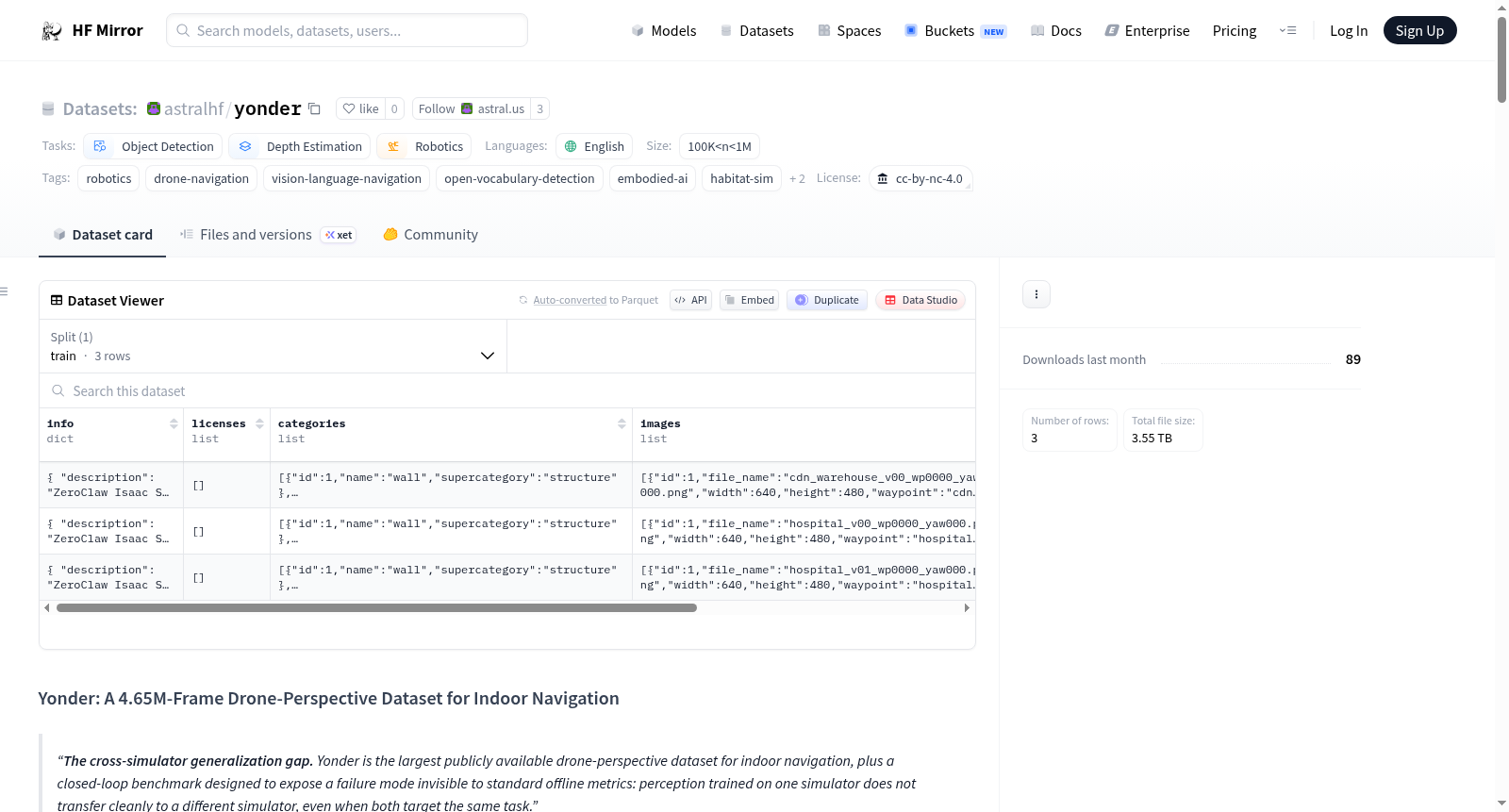
Task: Click the Downloads last month value 89
Action: [1352, 359]
